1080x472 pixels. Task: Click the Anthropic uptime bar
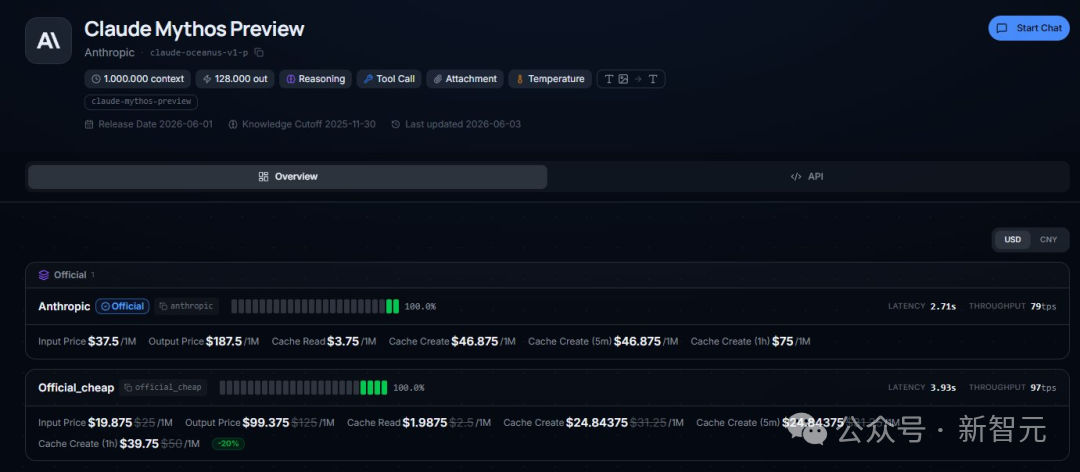coord(315,306)
